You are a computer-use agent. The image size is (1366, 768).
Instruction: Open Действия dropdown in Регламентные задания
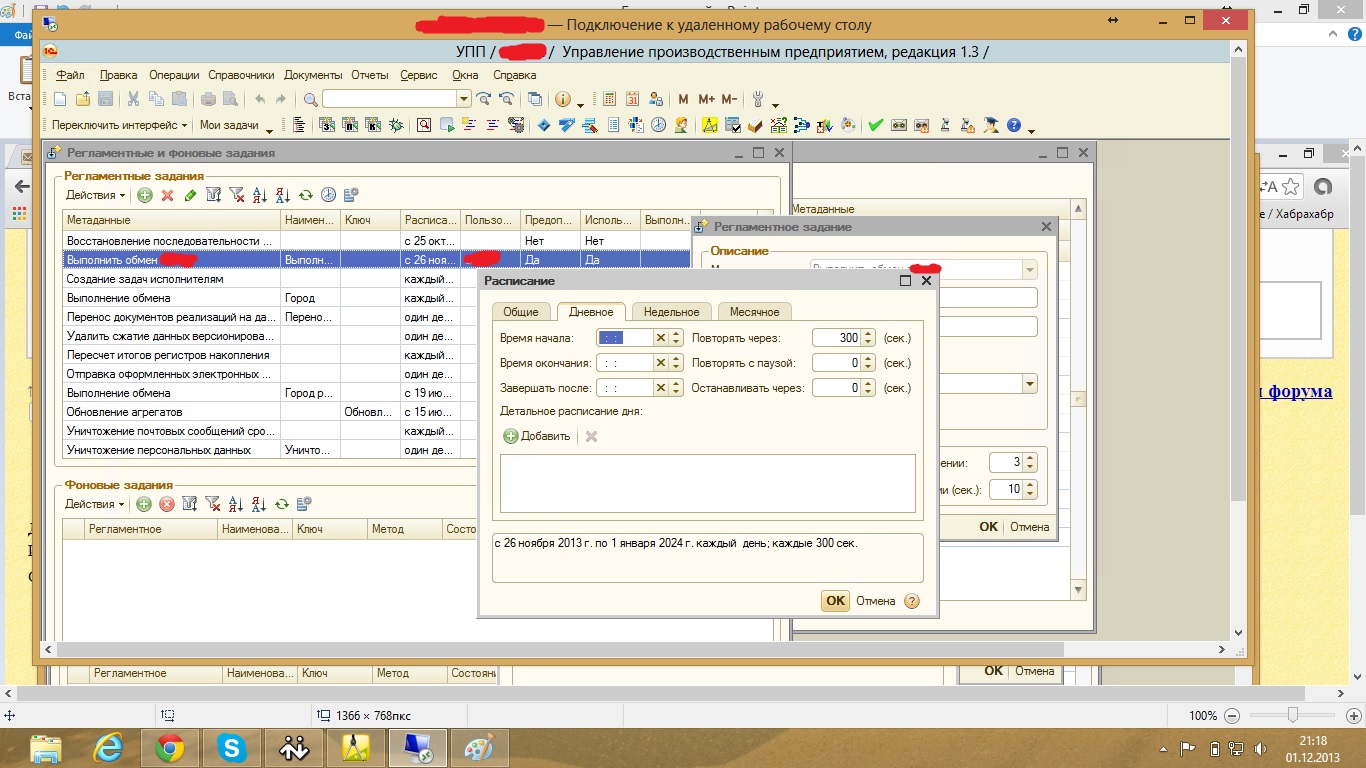(95, 196)
